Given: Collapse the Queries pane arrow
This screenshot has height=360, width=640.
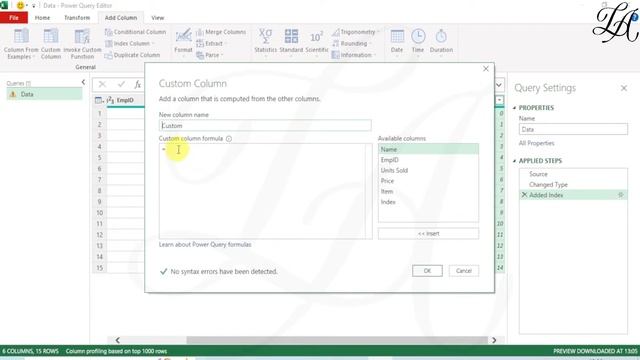Looking at the screenshot, I should click(x=83, y=82).
